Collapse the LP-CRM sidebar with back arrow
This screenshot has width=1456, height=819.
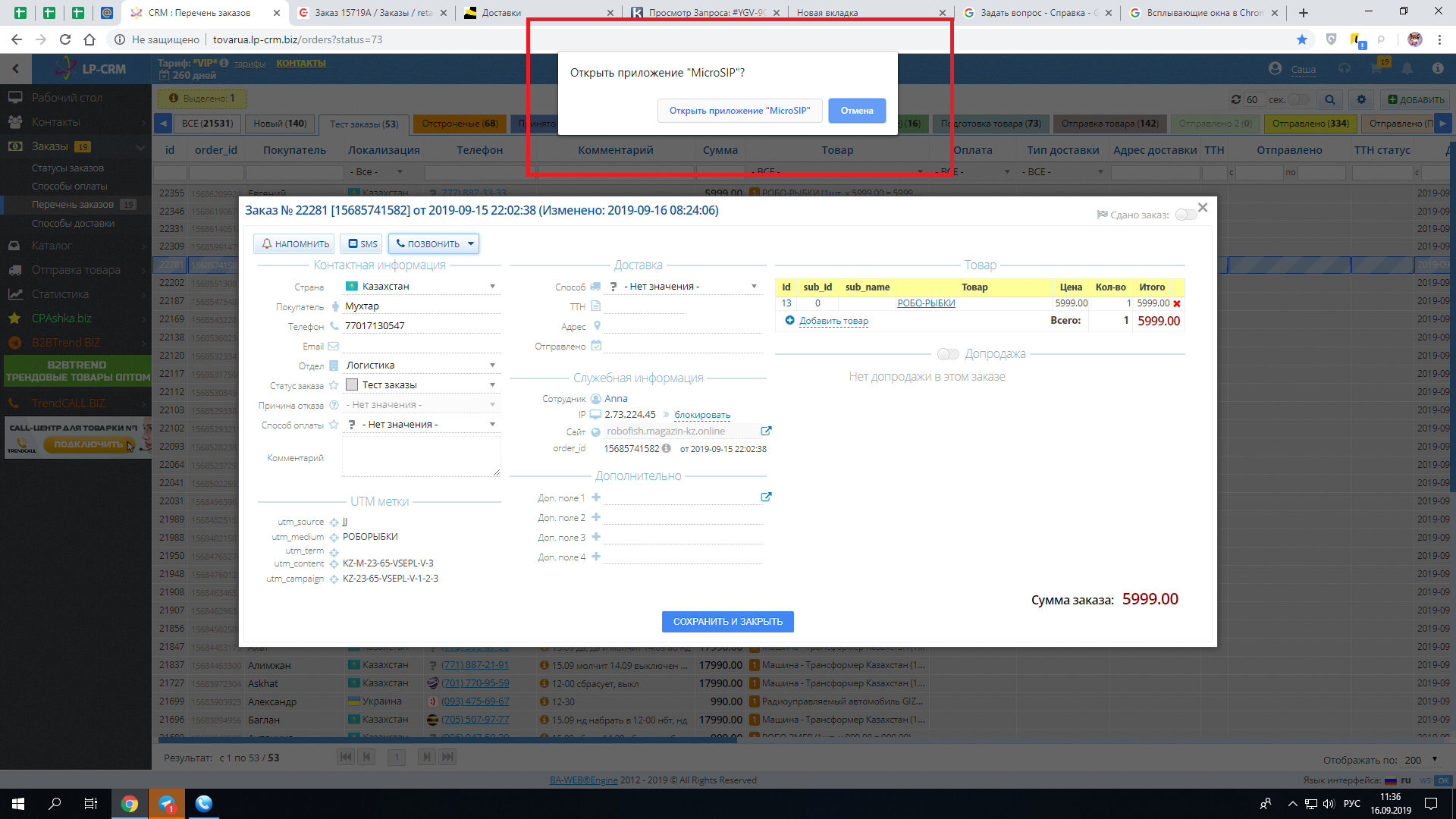(16, 68)
